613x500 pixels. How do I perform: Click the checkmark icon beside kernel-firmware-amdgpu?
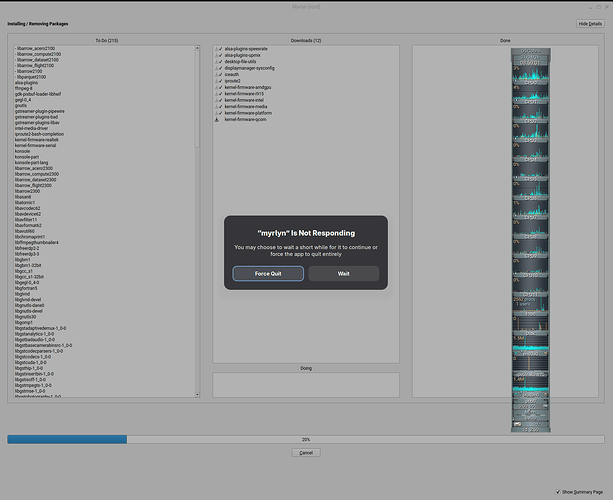tap(220, 88)
